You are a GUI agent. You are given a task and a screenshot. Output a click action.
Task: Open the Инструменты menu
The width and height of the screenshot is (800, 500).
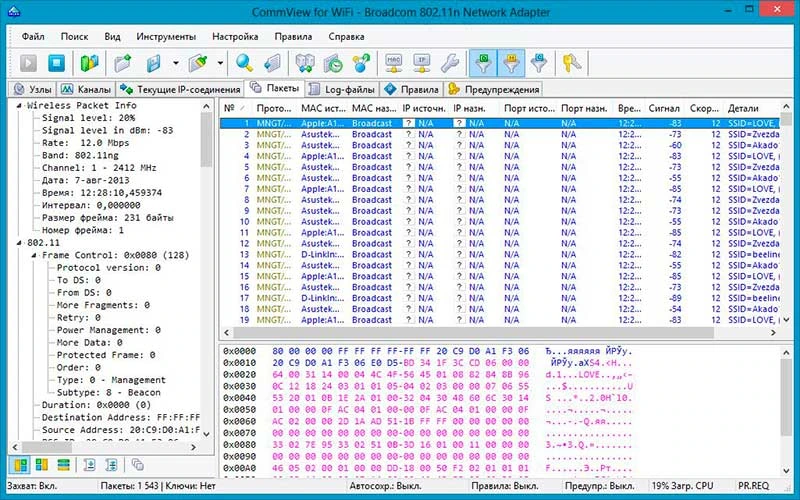[166, 37]
